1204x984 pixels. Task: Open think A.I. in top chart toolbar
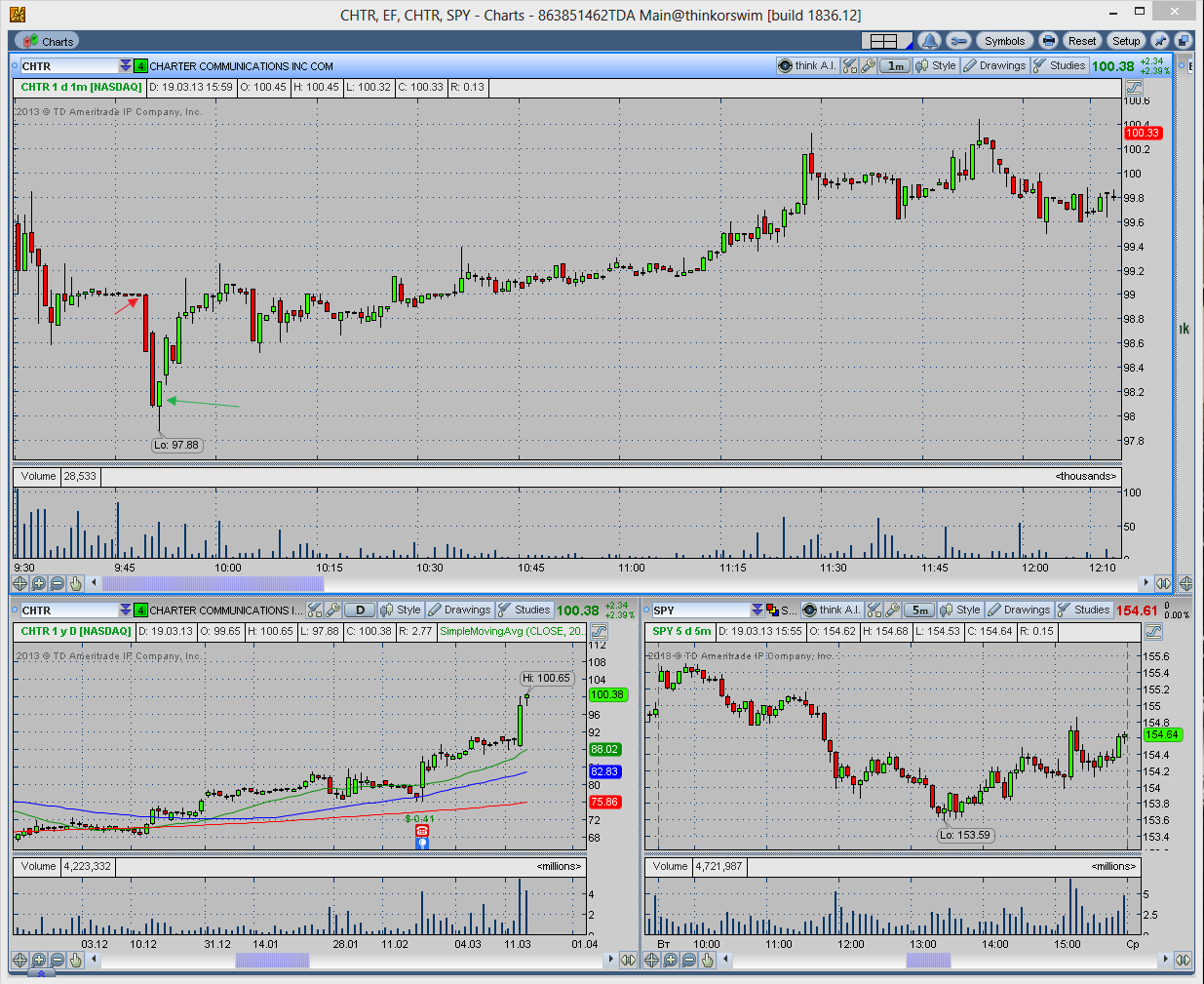point(807,65)
